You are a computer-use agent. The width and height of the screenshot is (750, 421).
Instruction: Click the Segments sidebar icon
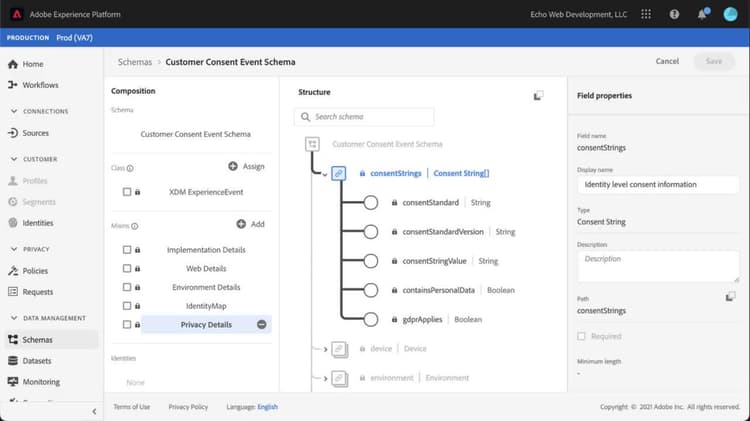13,202
